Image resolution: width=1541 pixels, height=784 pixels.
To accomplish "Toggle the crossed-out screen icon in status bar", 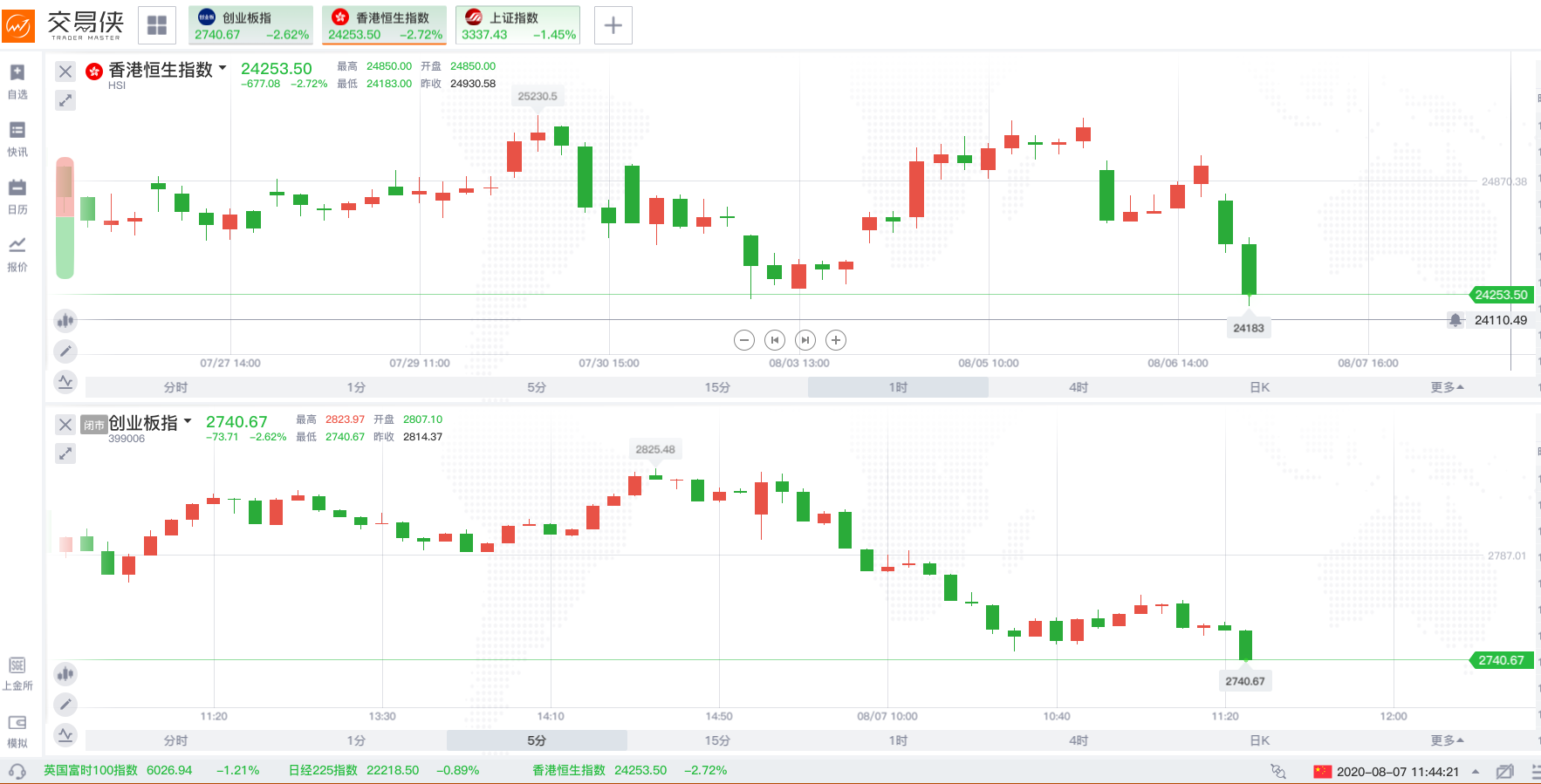I will 1504,771.
